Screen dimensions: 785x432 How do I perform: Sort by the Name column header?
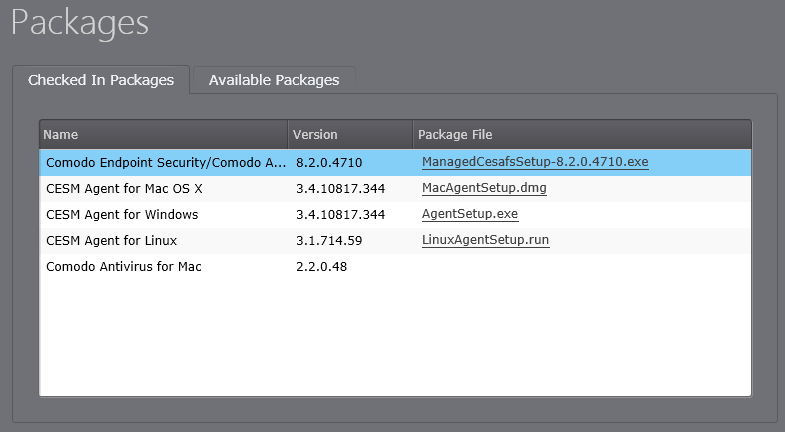(x=163, y=135)
